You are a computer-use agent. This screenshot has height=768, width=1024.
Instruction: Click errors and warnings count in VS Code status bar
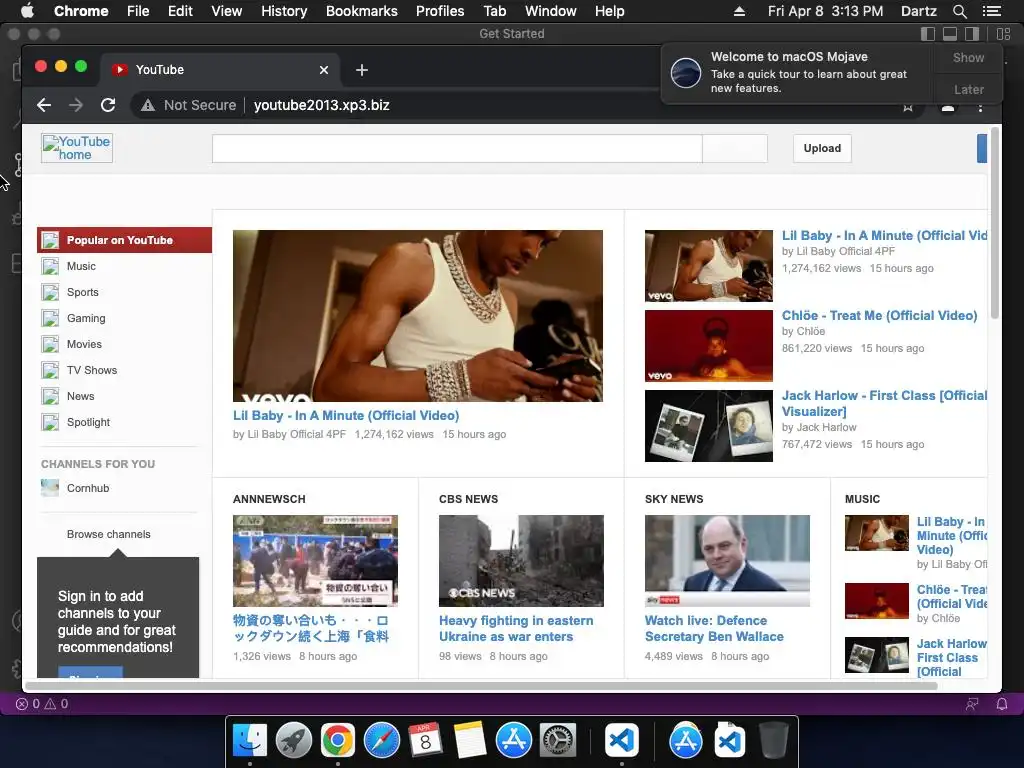42,704
